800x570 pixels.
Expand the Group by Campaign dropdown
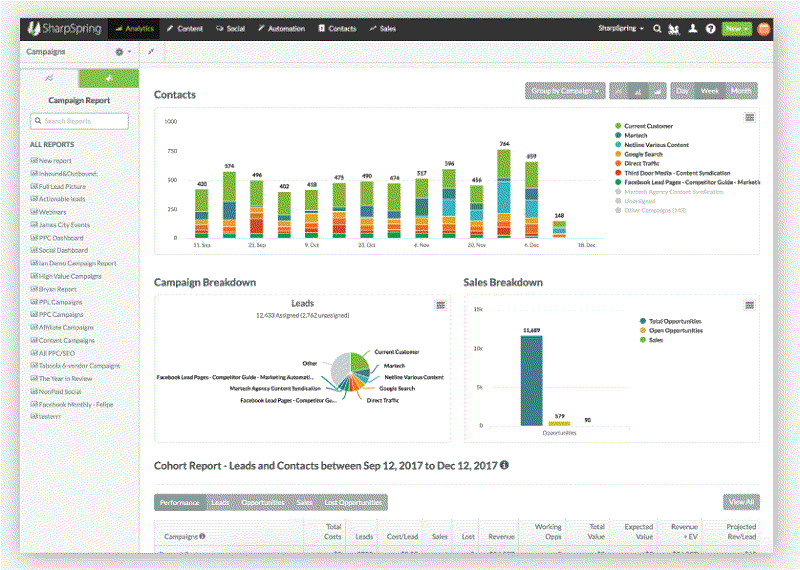565,91
